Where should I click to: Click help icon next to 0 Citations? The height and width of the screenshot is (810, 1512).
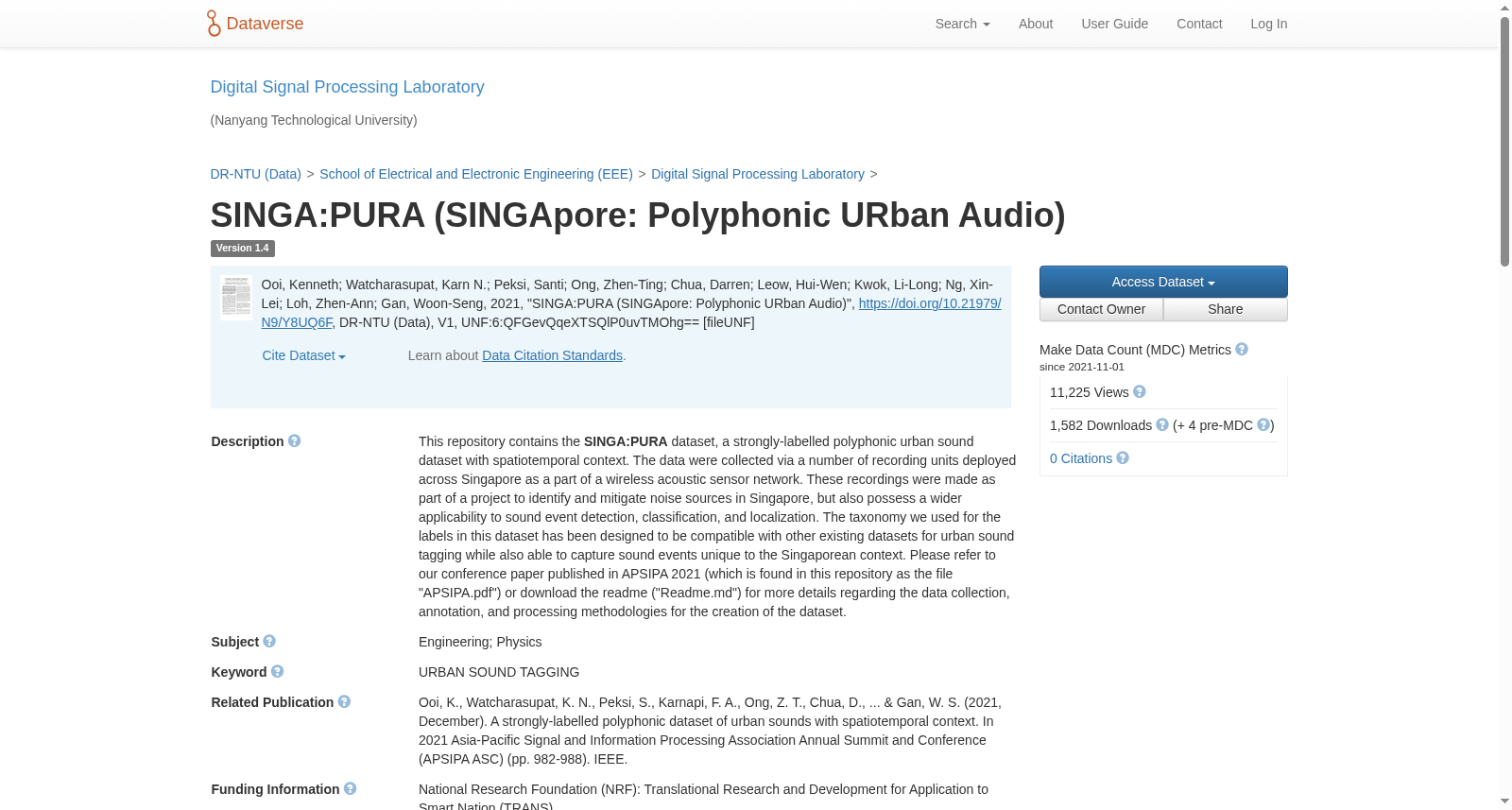1123,458
